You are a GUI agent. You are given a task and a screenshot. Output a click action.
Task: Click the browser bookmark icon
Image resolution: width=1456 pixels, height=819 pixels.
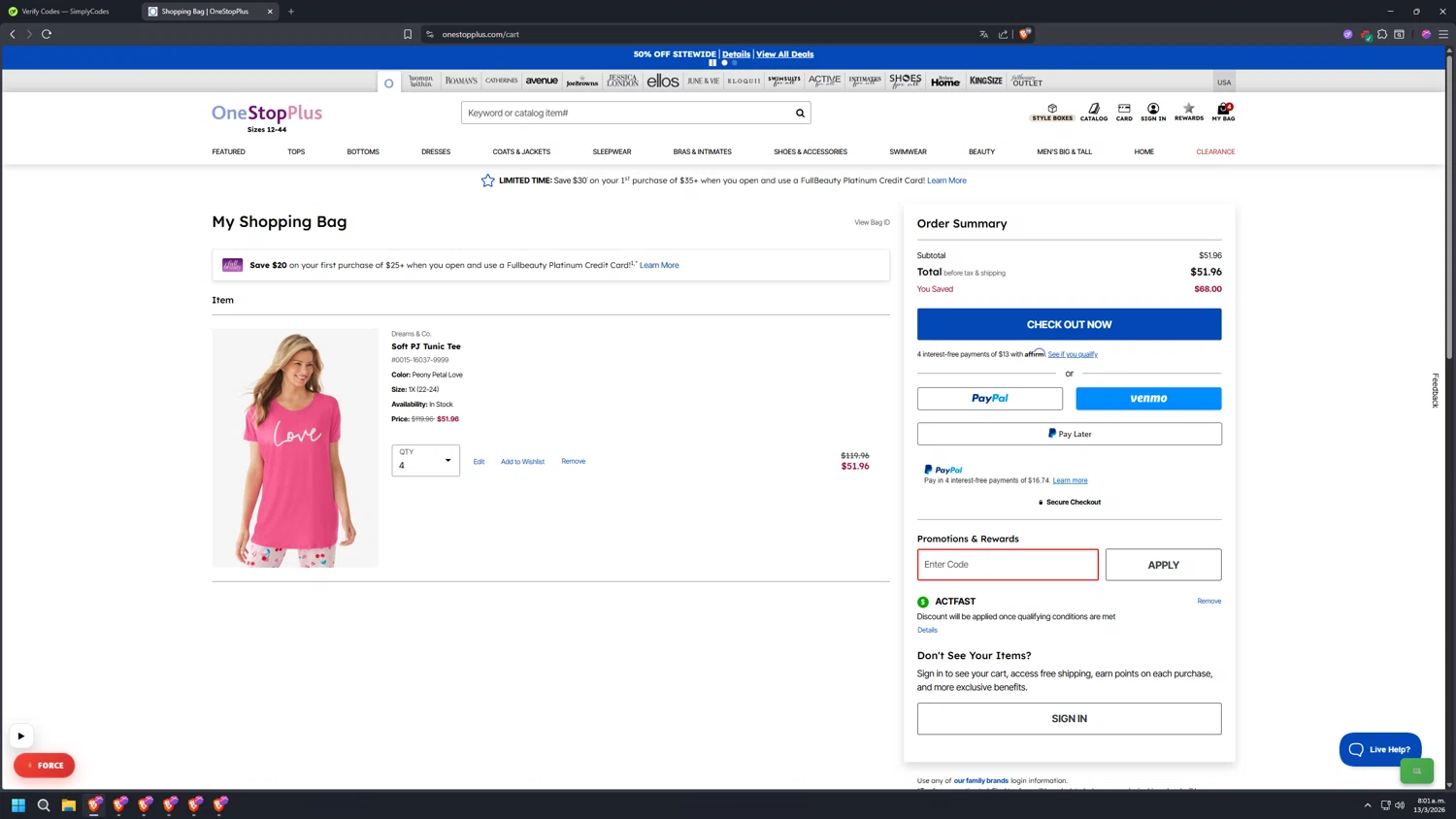click(x=408, y=34)
